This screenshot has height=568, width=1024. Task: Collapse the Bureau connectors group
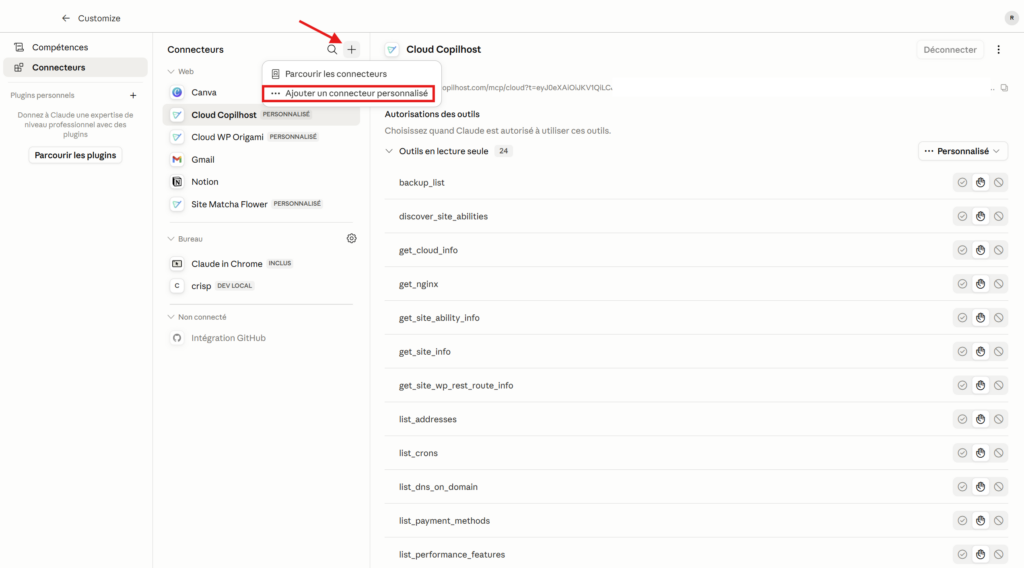[171, 239]
